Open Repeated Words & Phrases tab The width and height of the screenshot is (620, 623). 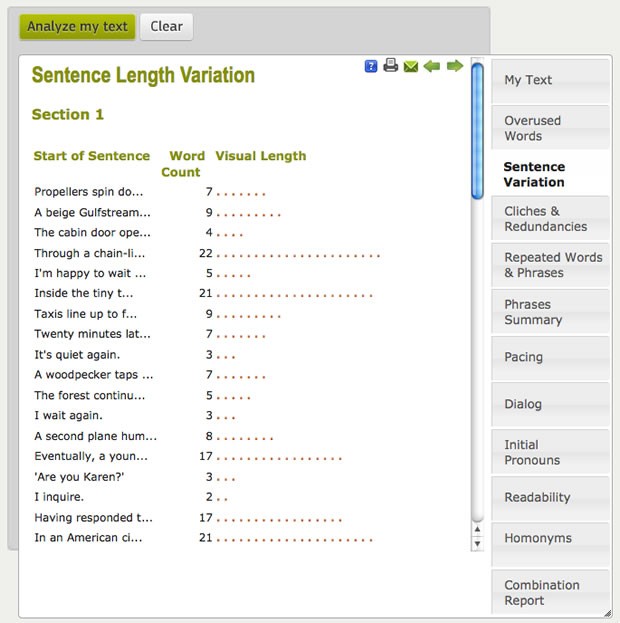[550, 265]
